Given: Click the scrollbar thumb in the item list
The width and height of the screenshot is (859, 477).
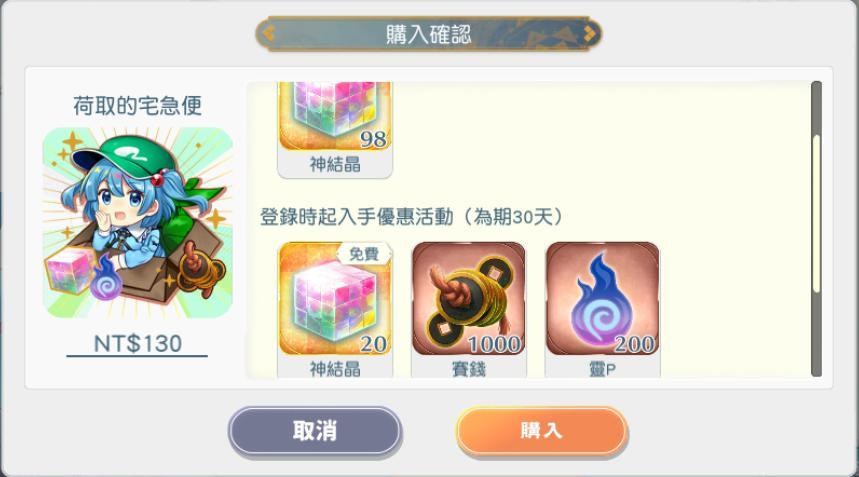Looking at the screenshot, I should coord(816,214).
